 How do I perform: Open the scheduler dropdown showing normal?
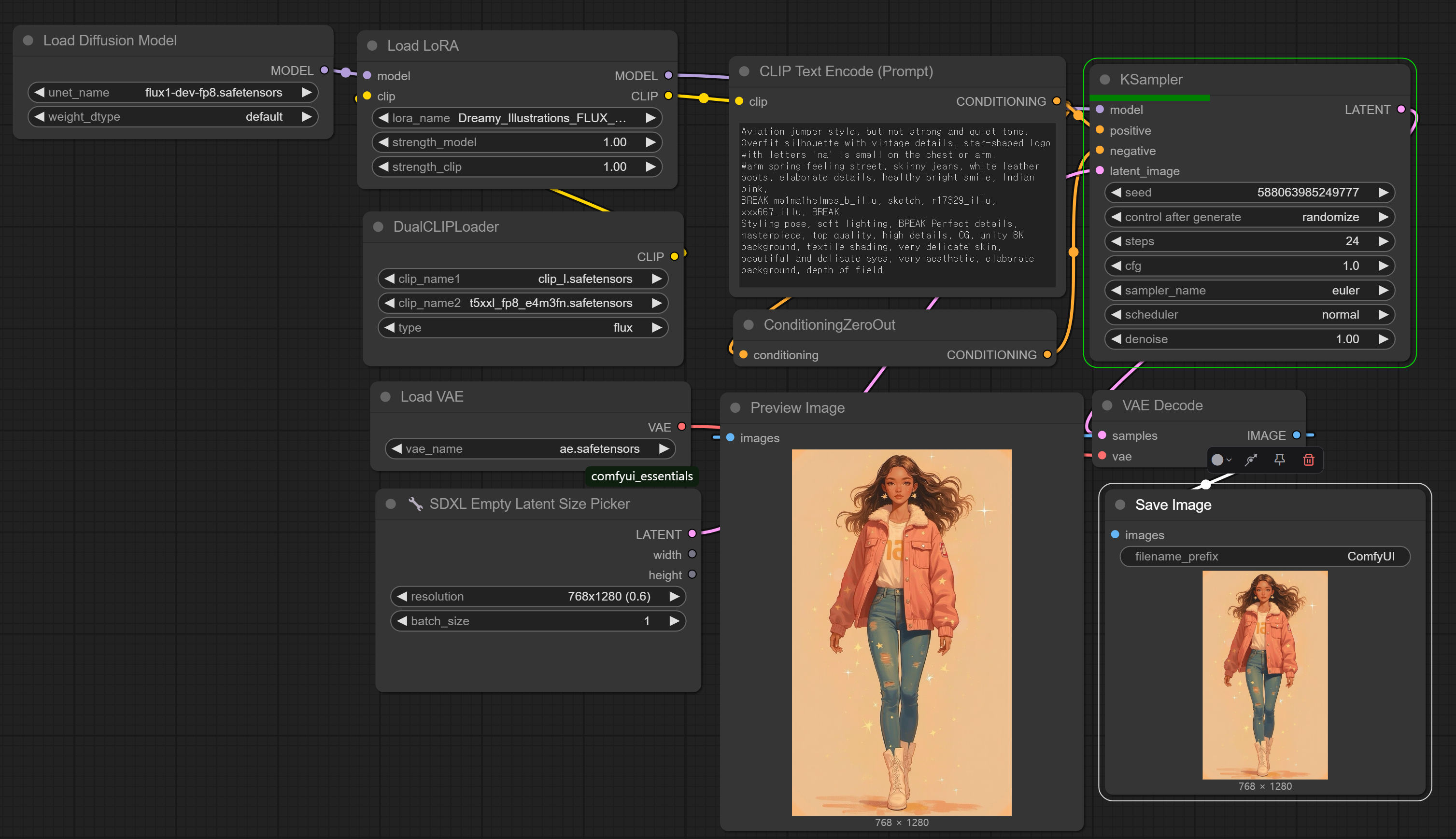[x=1249, y=315]
